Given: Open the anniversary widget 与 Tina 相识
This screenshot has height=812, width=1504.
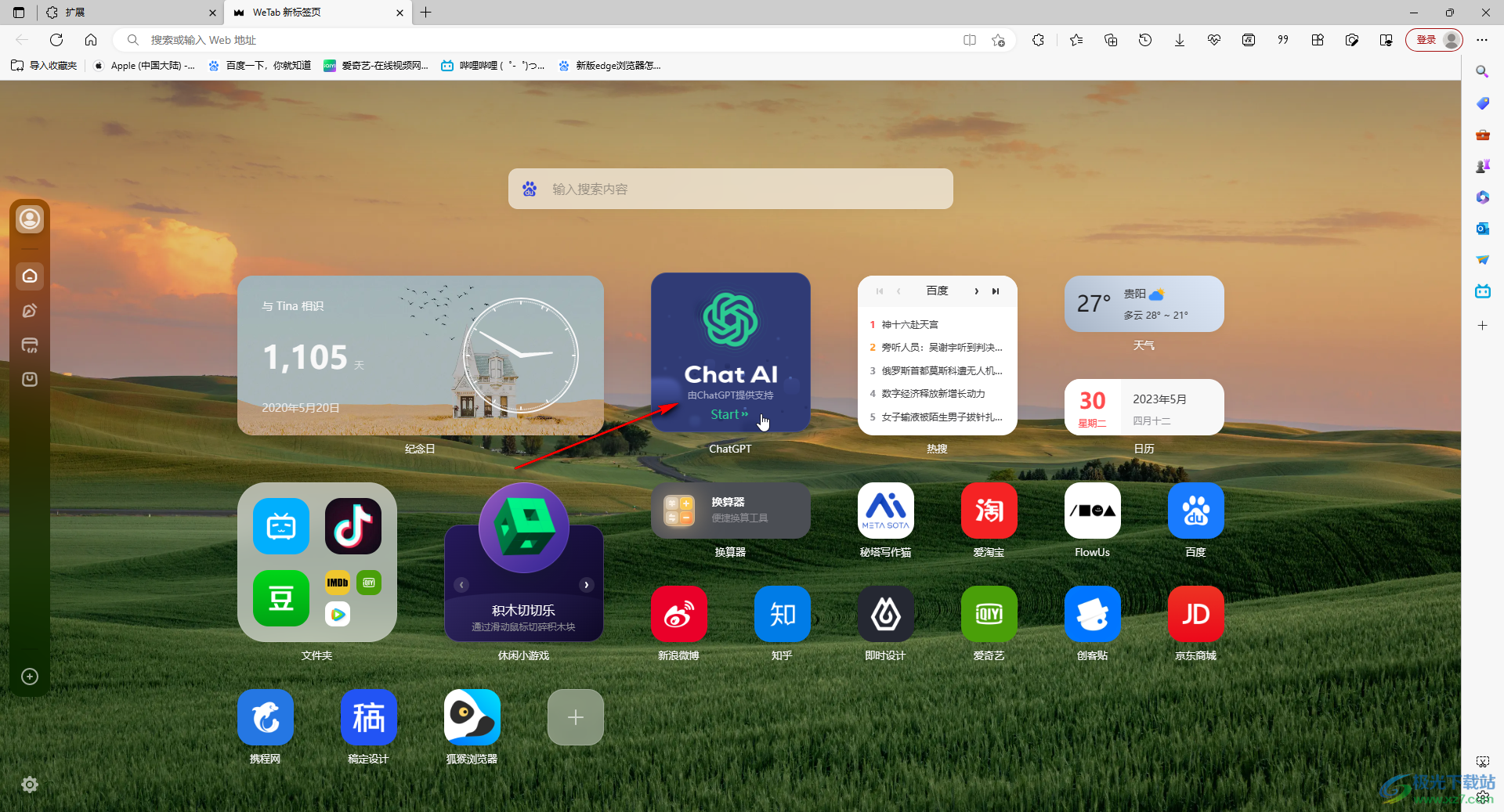Looking at the screenshot, I should pyautogui.click(x=421, y=355).
